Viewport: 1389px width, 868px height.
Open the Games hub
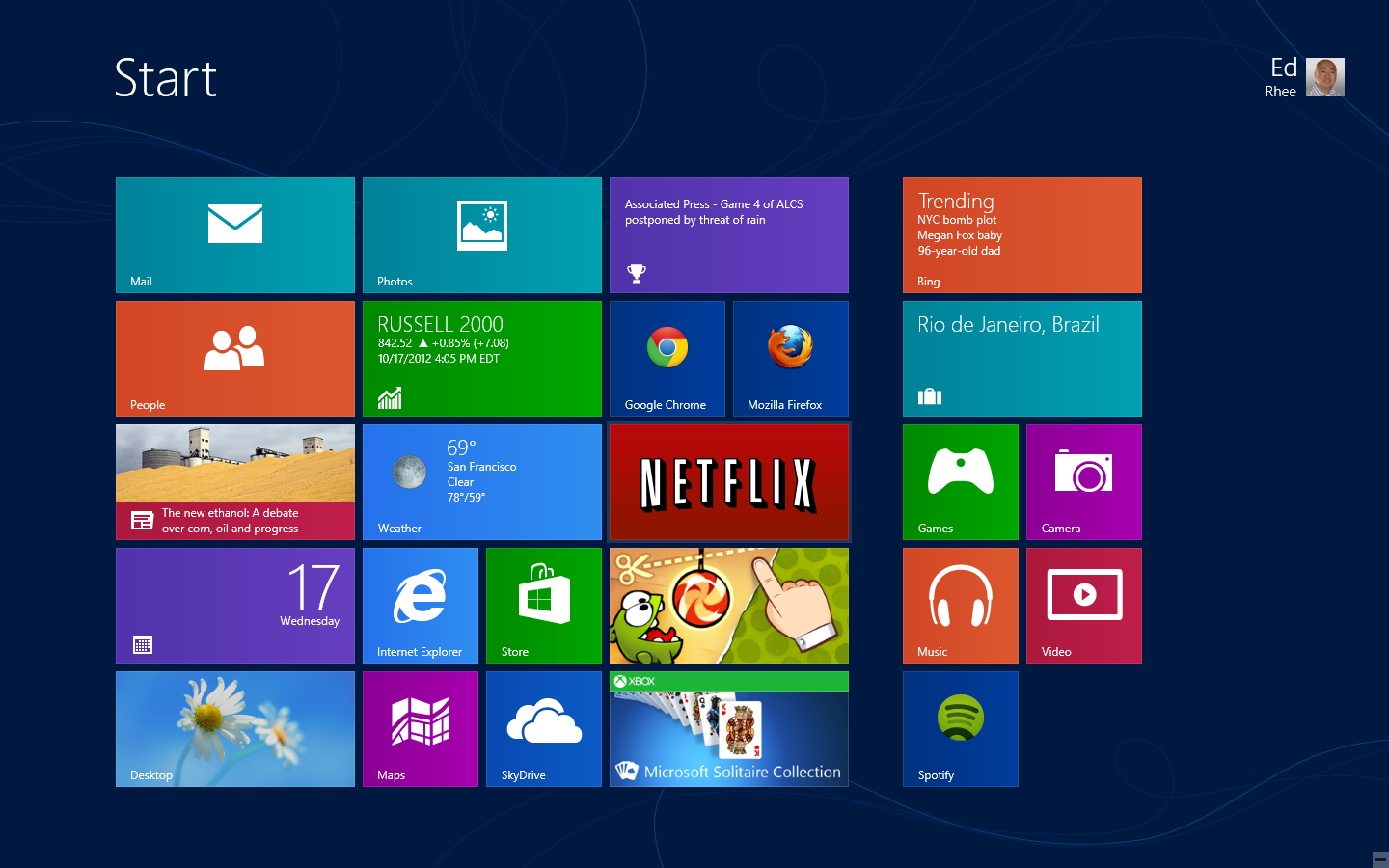[x=960, y=481]
